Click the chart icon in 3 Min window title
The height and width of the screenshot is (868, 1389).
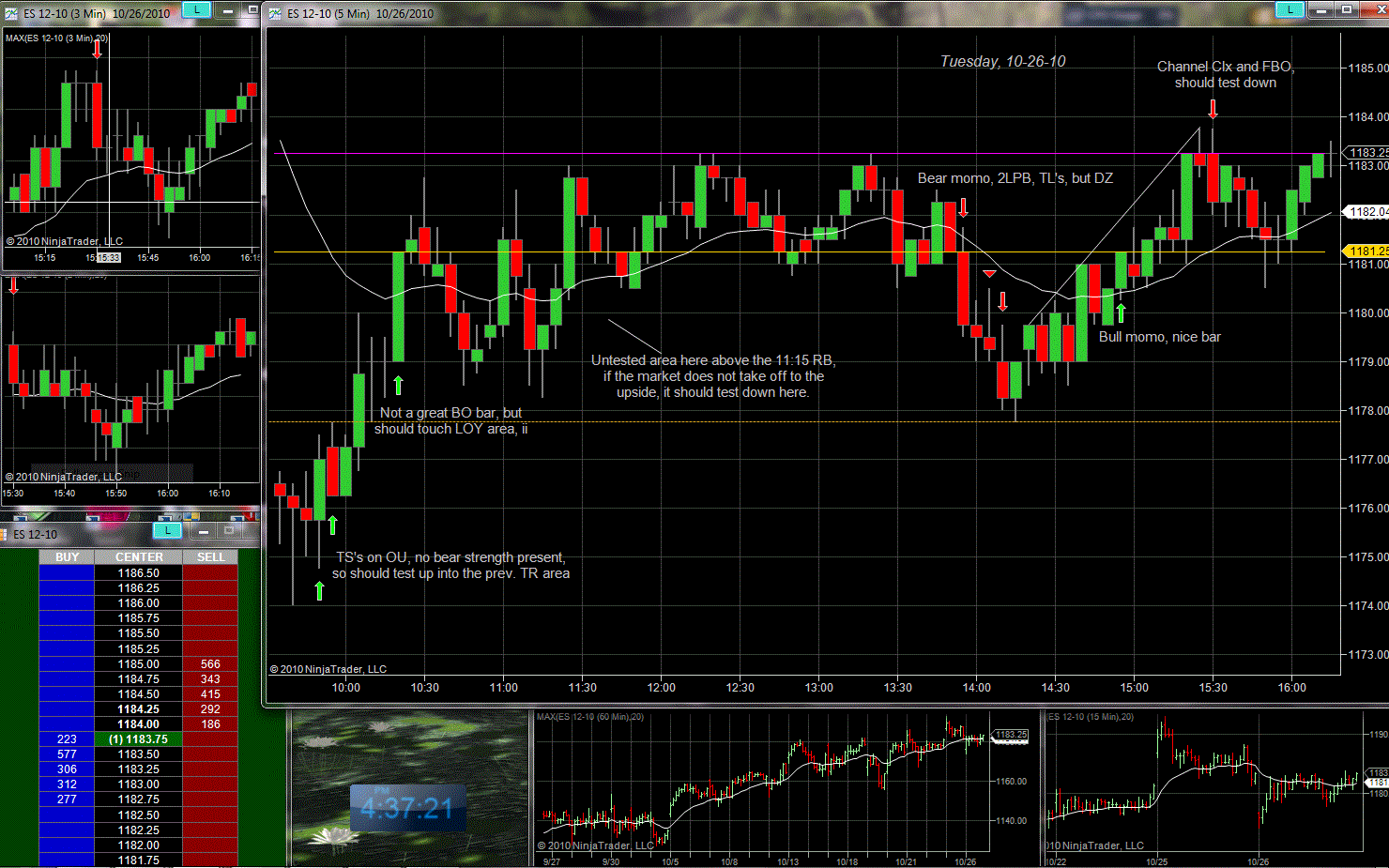(11, 14)
